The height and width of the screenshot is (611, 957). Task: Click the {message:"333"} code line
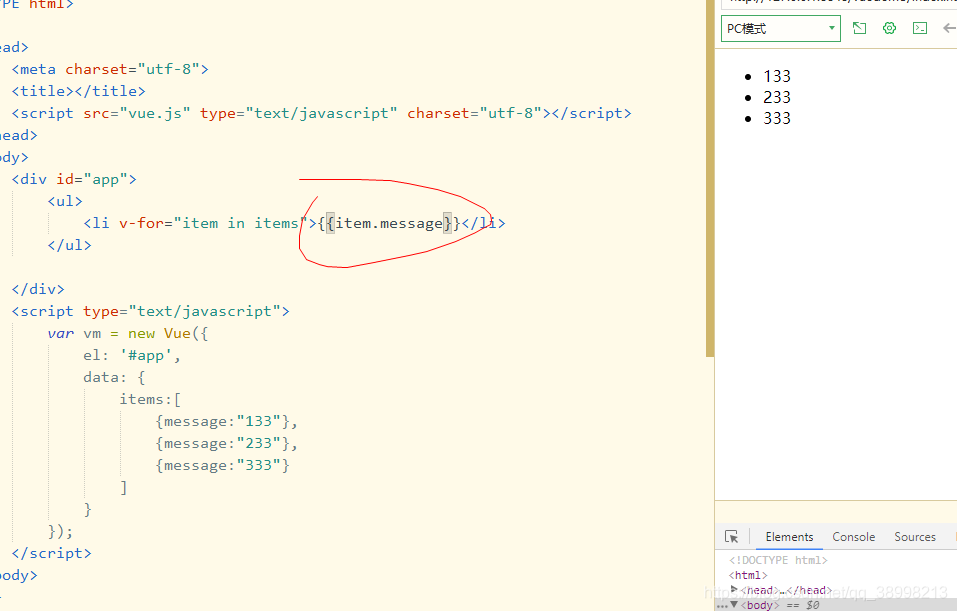(222, 465)
